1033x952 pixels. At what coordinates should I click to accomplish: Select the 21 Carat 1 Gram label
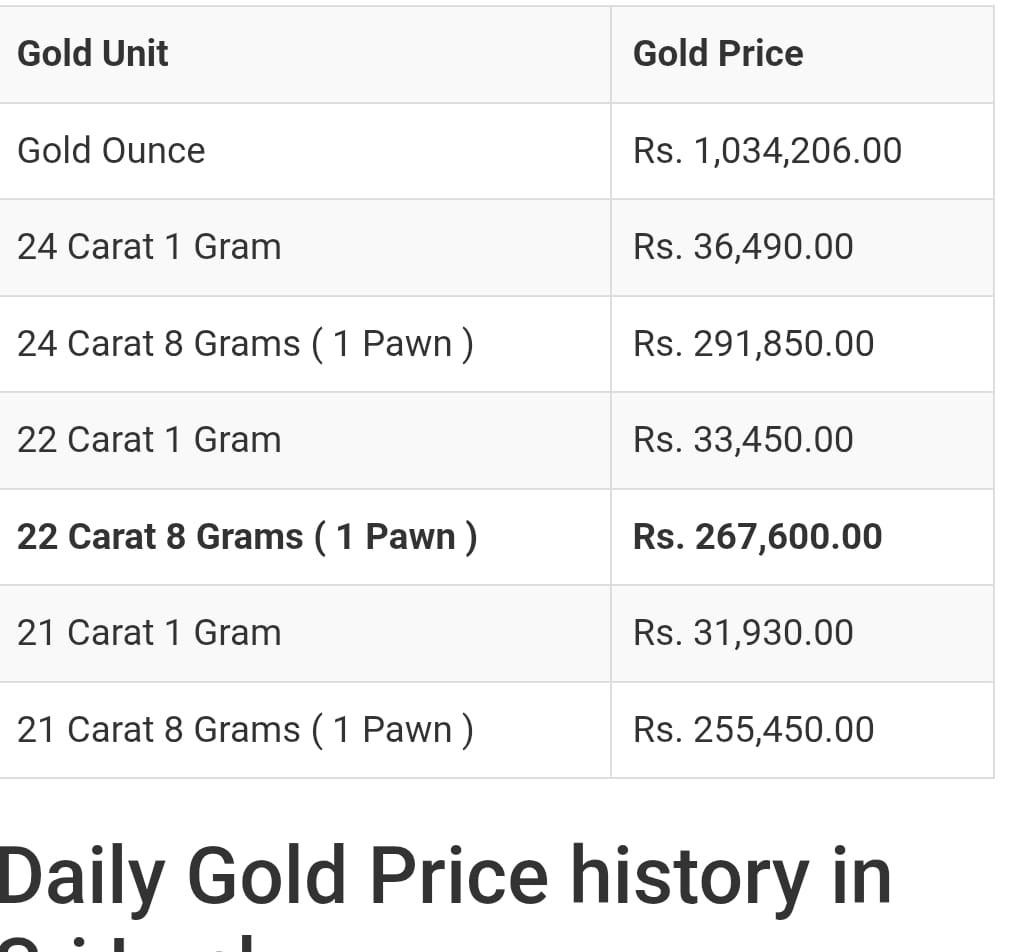point(149,633)
